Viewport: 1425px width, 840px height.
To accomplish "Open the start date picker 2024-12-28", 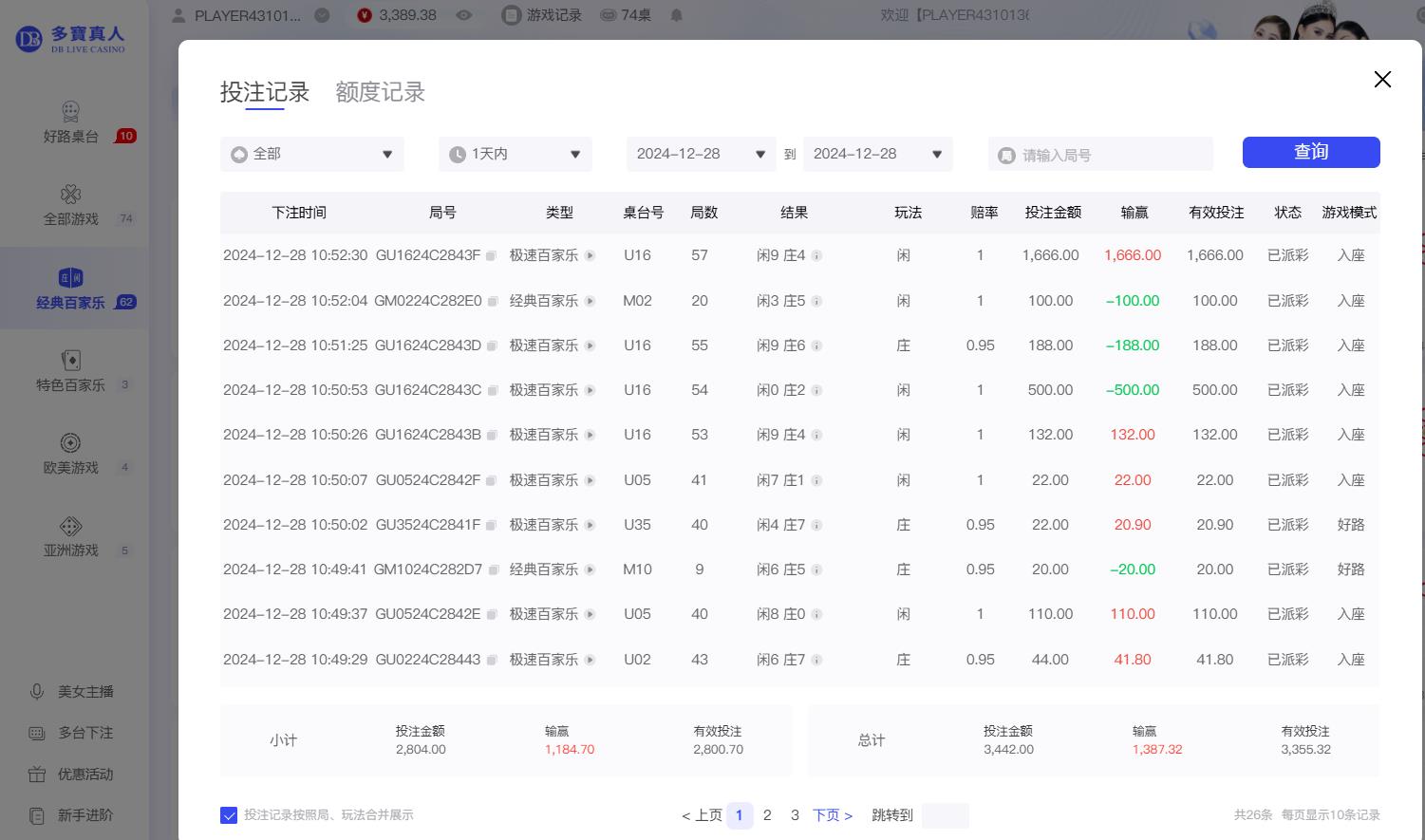I will coord(700,153).
